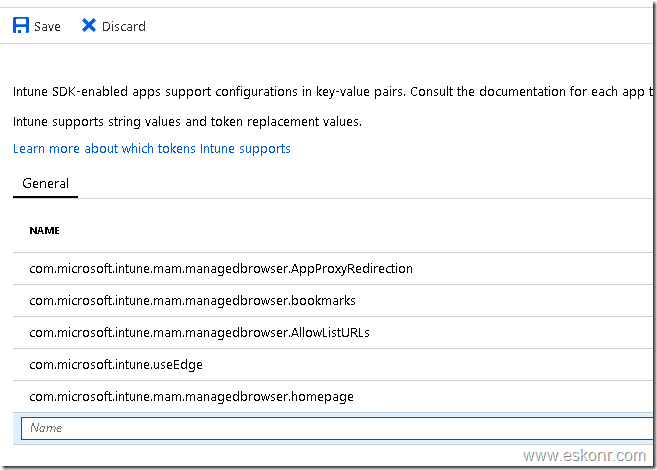This screenshot has width=657, height=470.
Task: Select the AllowListURLs configuration row
Action: coord(200,332)
